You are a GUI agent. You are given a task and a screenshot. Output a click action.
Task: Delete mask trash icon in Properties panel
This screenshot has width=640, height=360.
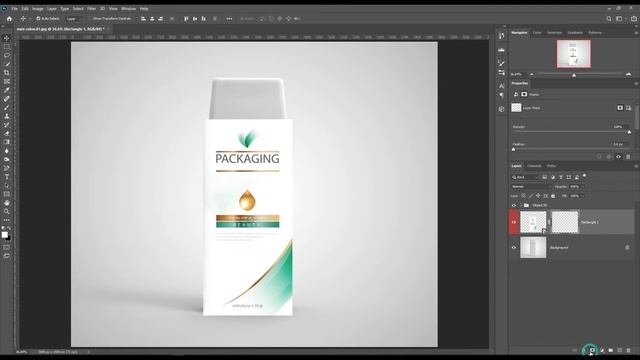(628, 157)
